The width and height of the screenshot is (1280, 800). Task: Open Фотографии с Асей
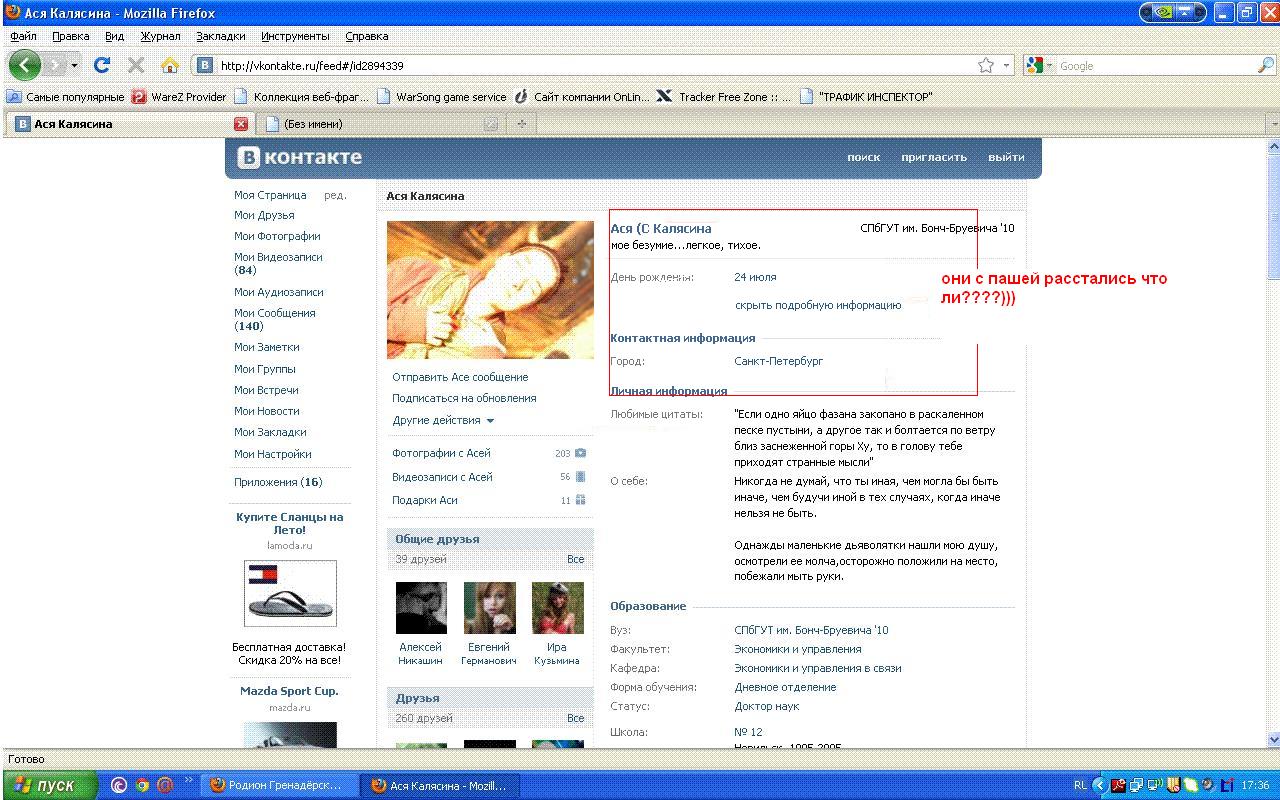[x=441, y=453]
